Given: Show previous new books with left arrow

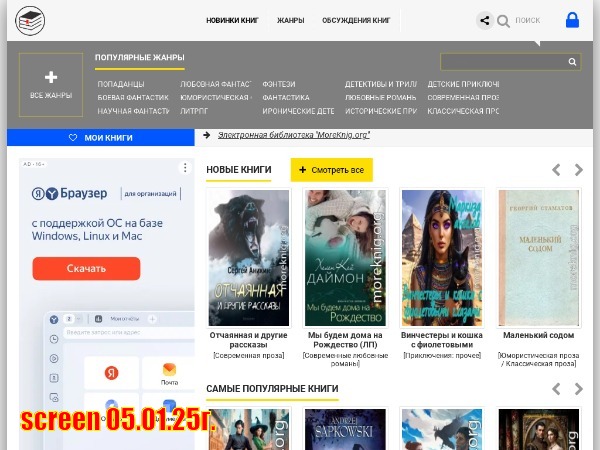Looking at the screenshot, I should pos(556,170).
